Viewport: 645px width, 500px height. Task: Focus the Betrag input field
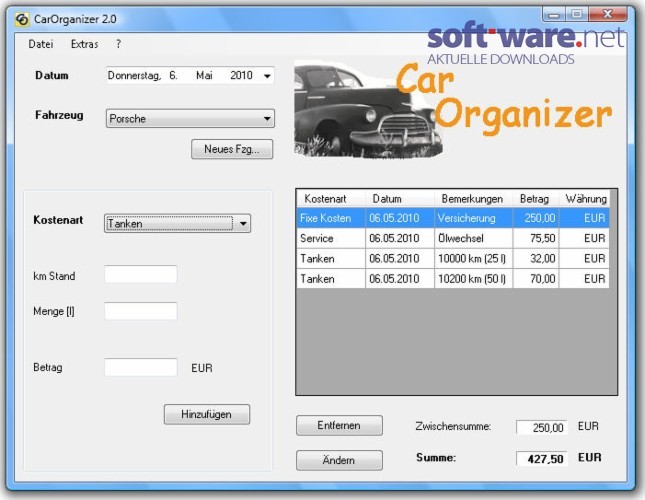pyautogui.click(x=141, y=367)
